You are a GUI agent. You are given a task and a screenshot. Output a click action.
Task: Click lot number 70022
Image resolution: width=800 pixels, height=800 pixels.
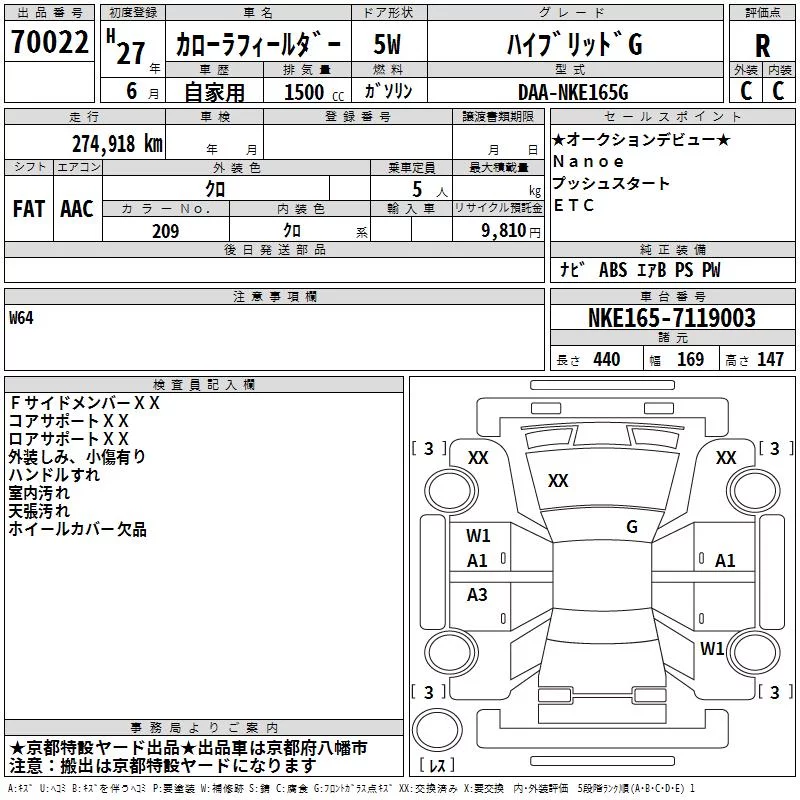point(49,42)
